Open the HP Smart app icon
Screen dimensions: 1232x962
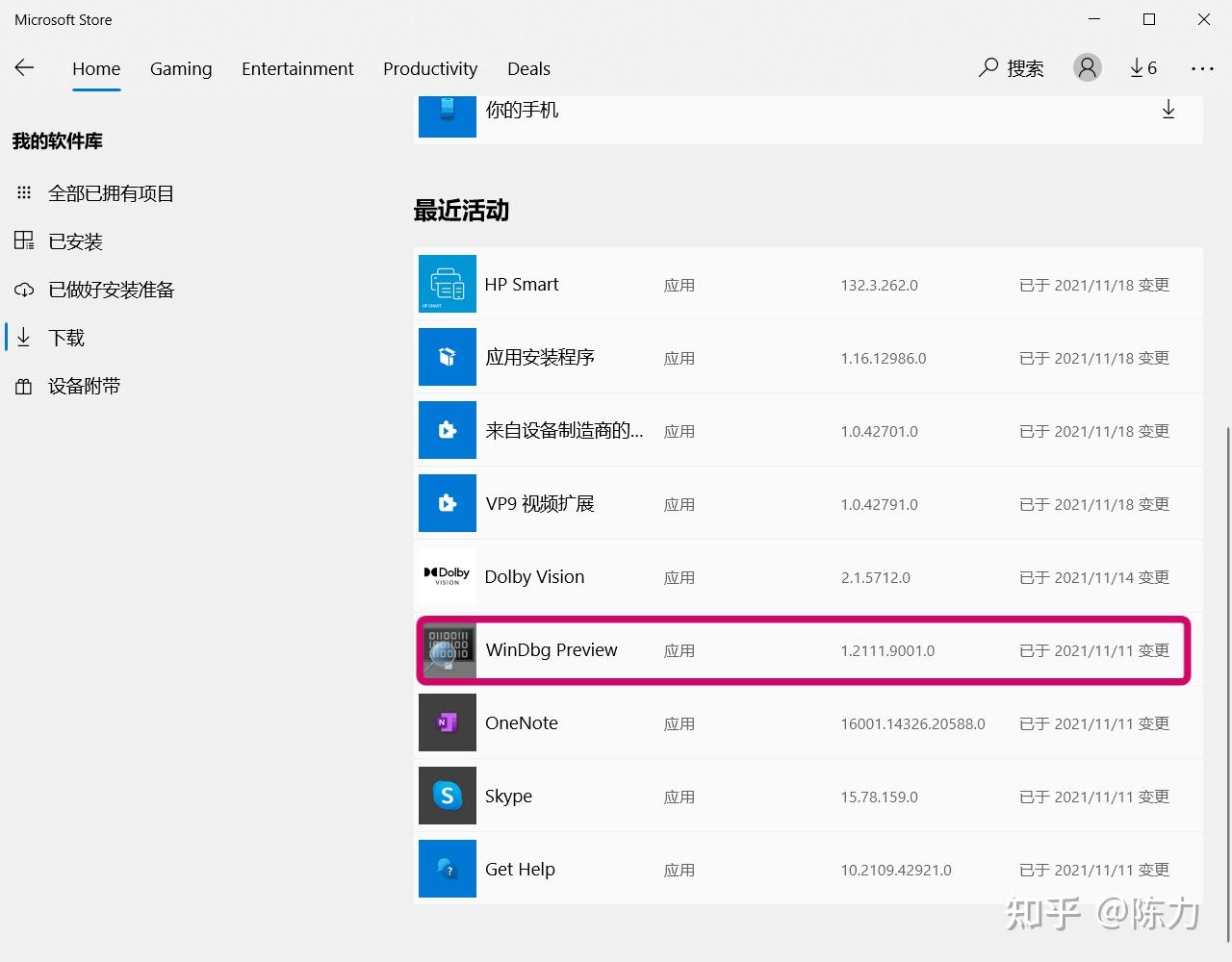tap(447, 284)
